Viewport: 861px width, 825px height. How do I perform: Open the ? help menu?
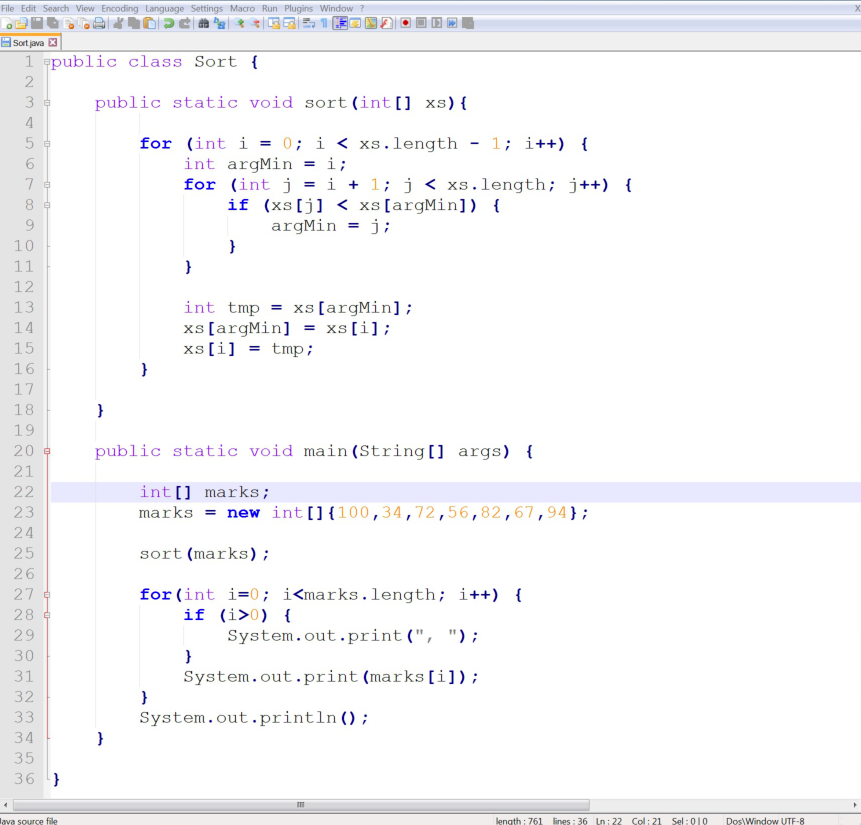(x=362, y=8)
